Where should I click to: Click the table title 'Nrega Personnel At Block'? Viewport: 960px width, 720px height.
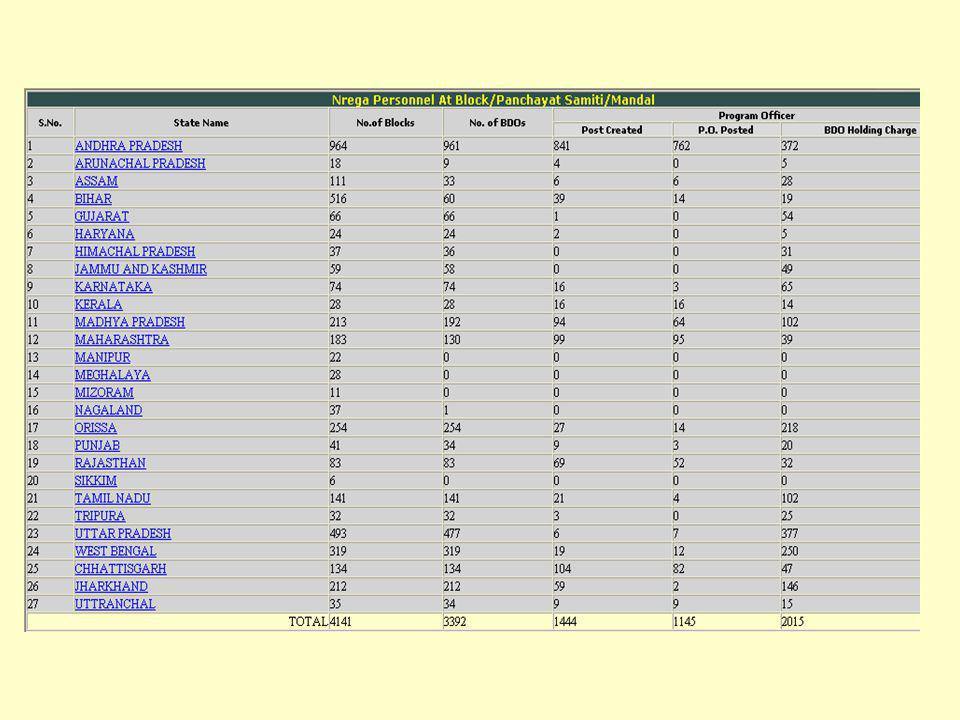(x=493, y=100)
